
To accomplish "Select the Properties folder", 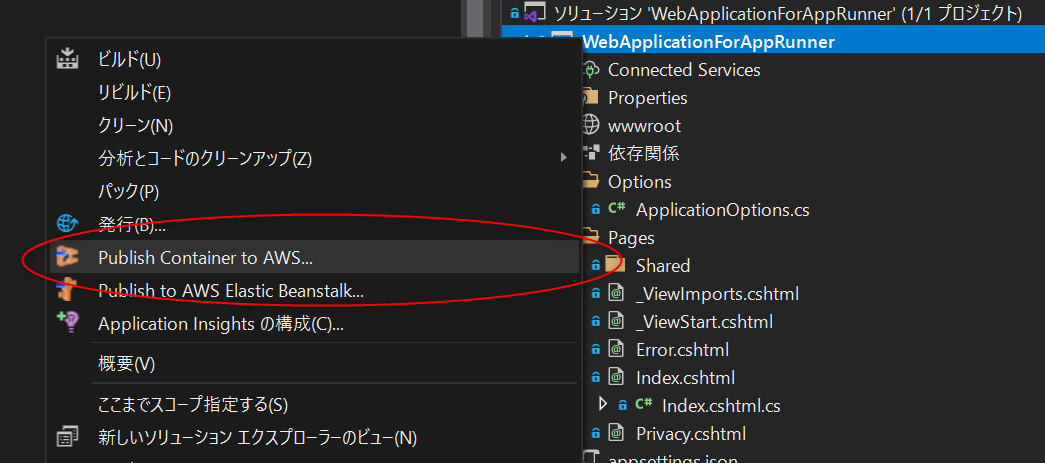I will pos(647,98).
